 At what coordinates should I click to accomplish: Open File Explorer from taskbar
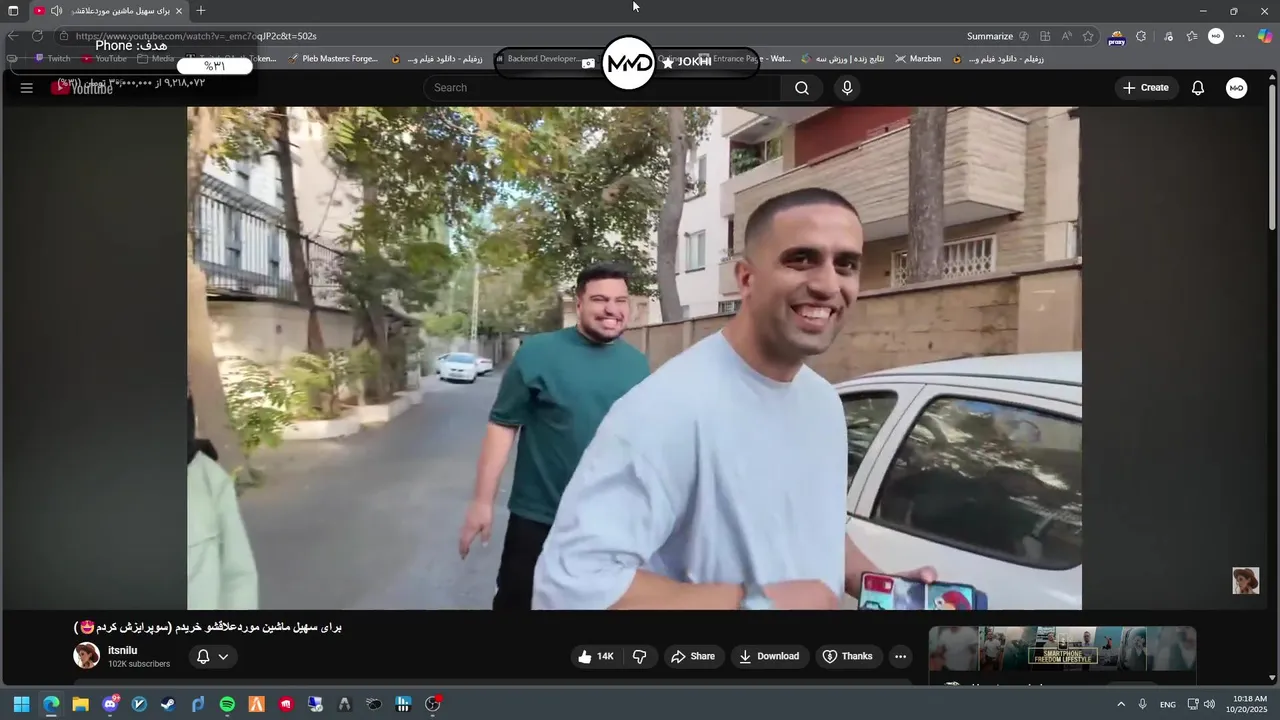80,704
